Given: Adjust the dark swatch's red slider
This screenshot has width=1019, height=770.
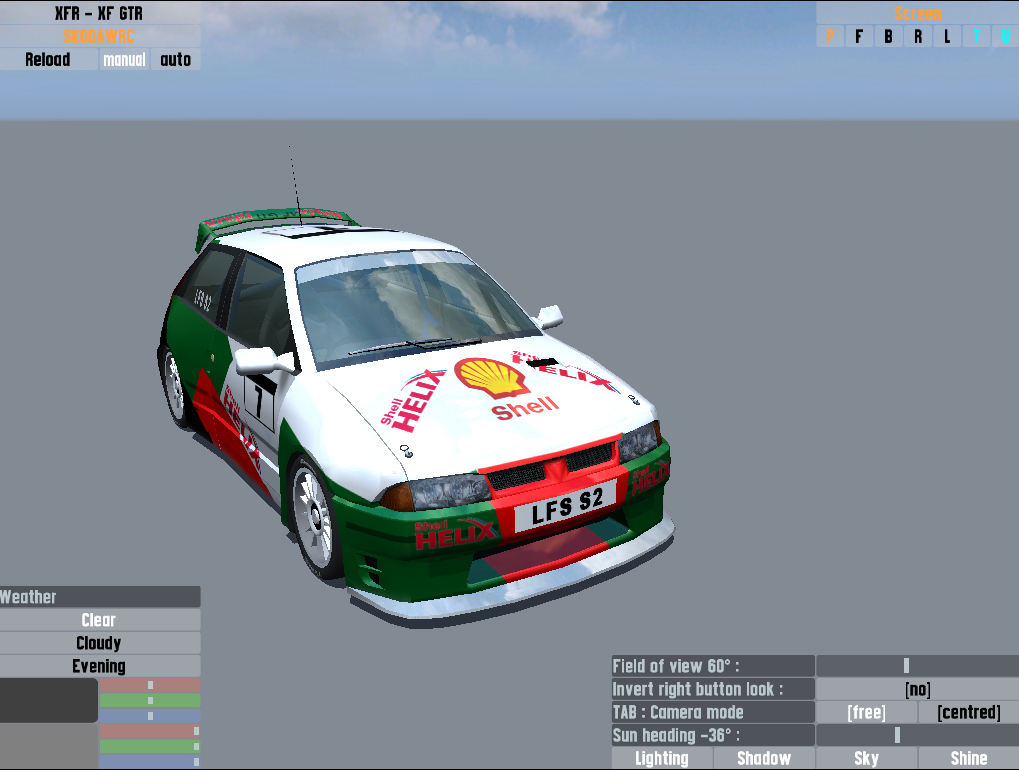Looking at the screenshot, I should point(150,685).
